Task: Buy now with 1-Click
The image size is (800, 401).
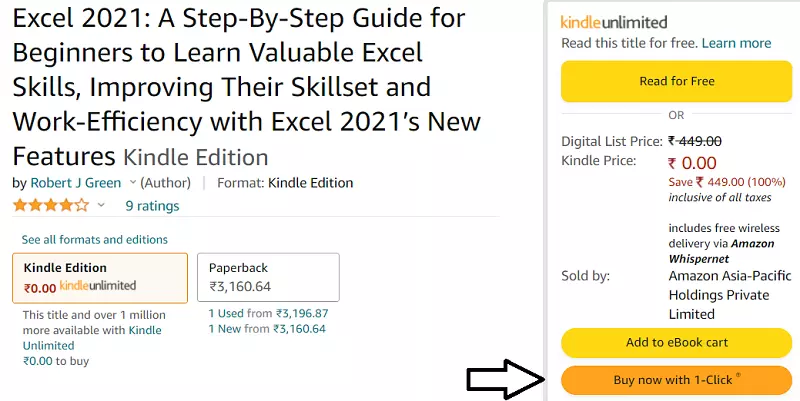Action: (677, 380)
